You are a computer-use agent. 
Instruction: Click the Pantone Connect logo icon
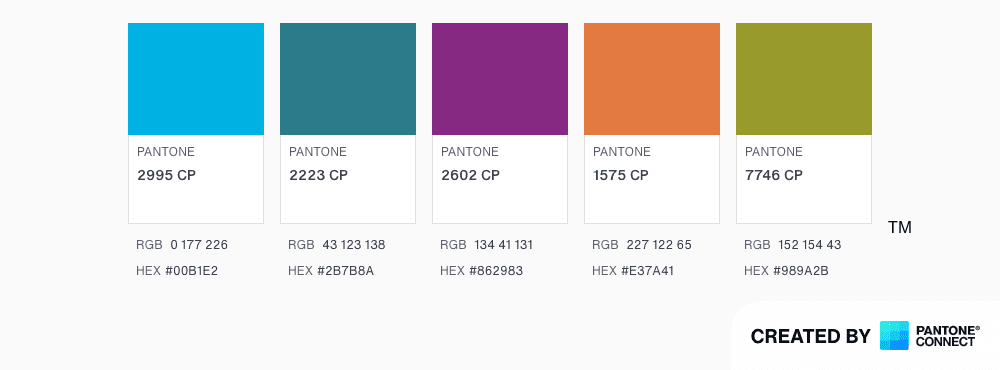coord(894,336)
